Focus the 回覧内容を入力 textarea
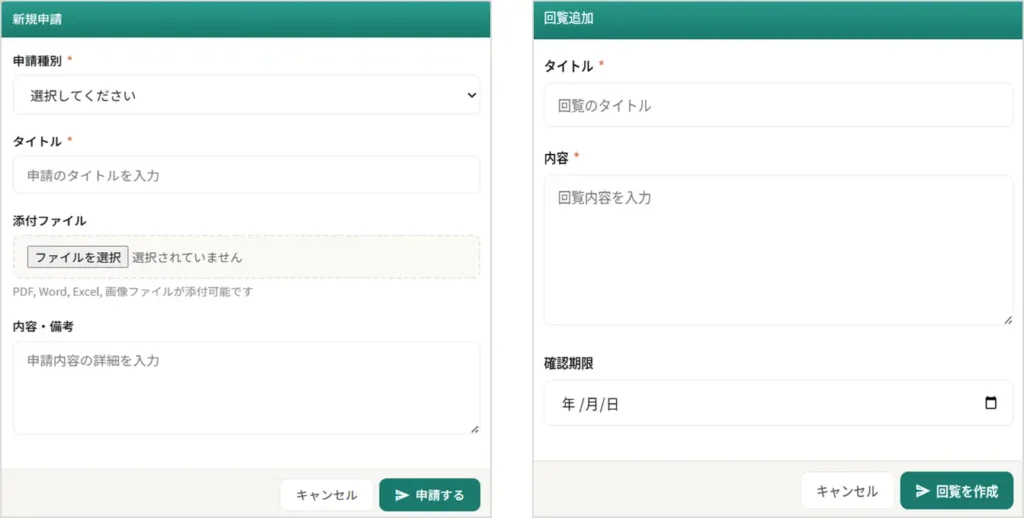 click(778, 250)
